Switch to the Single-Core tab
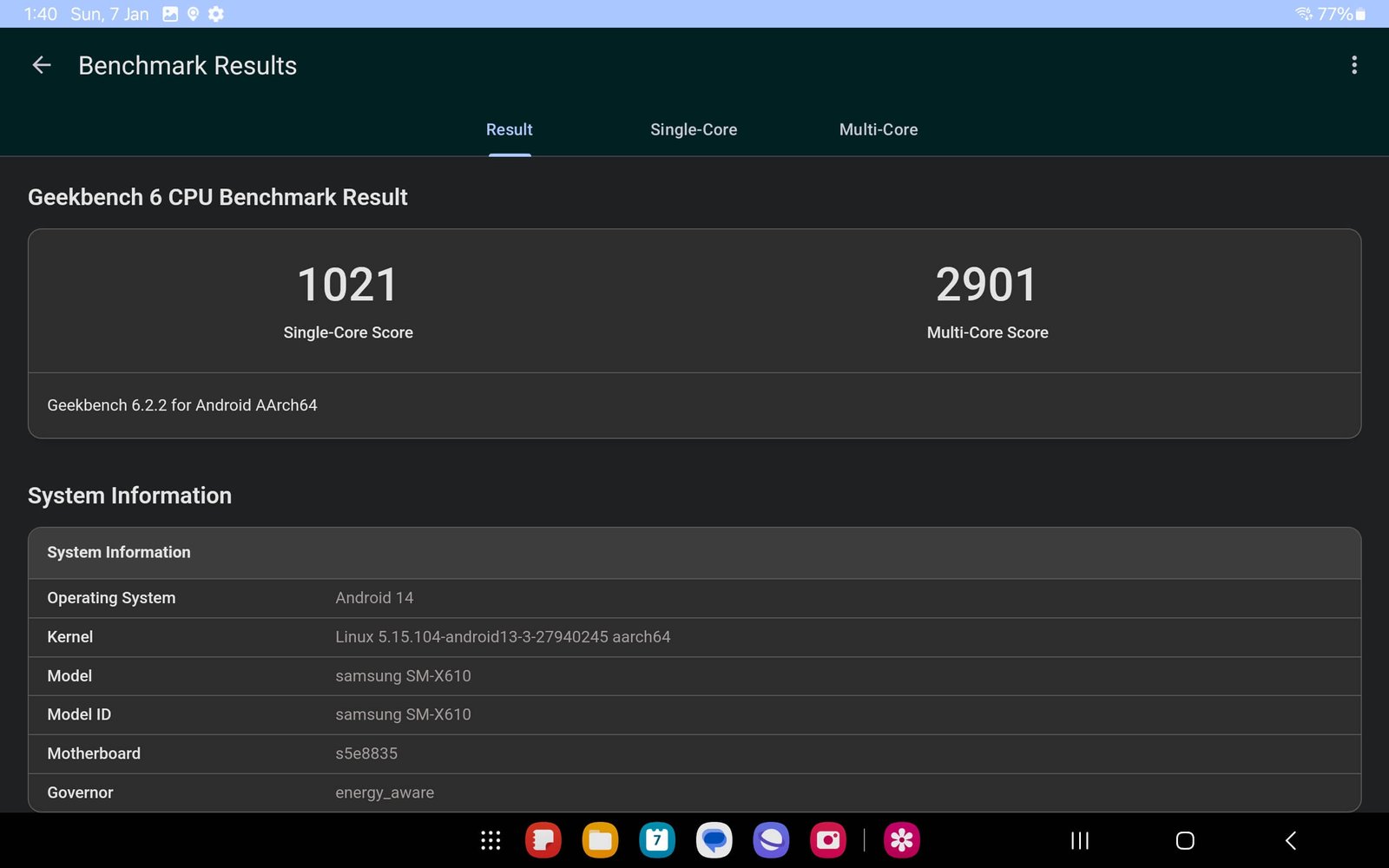1389x868 pixels. click(x=693, y=129)
